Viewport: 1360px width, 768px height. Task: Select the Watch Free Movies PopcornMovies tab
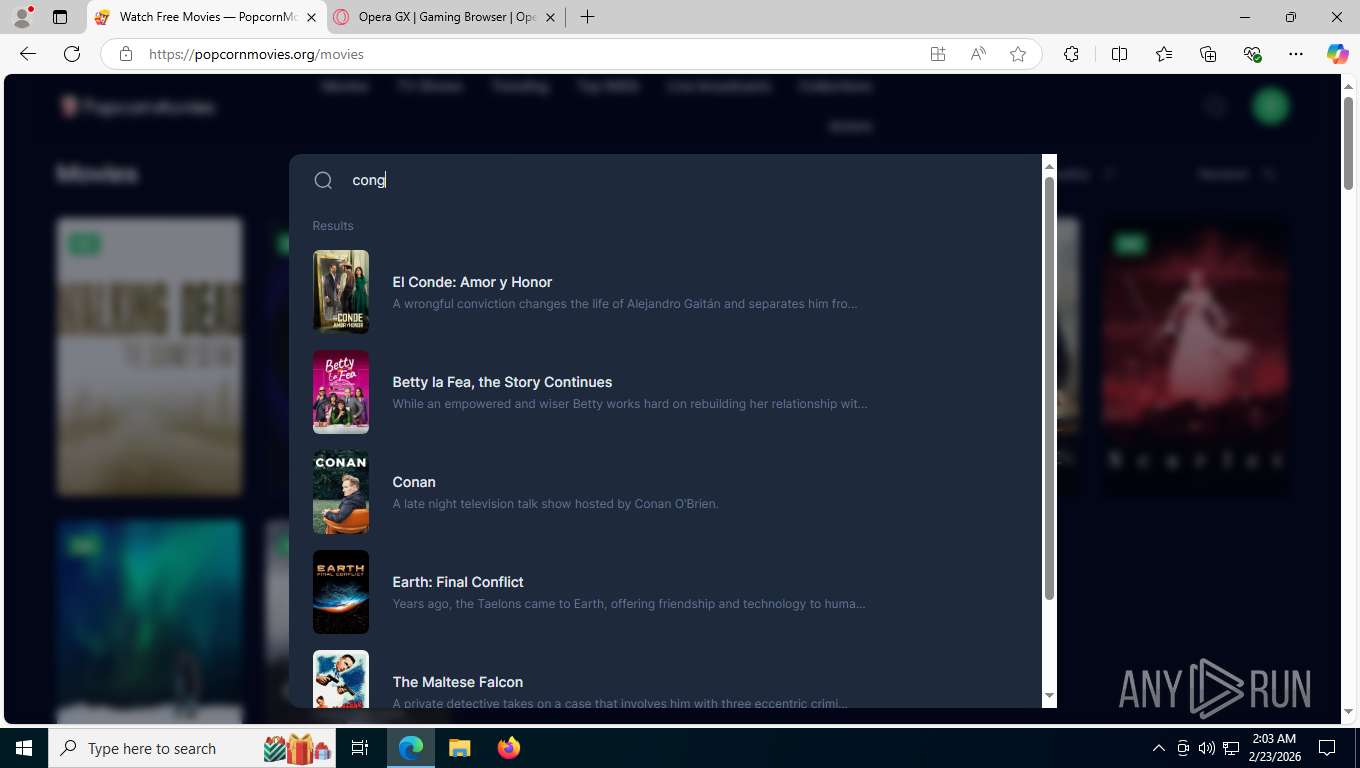click(207, 17)
